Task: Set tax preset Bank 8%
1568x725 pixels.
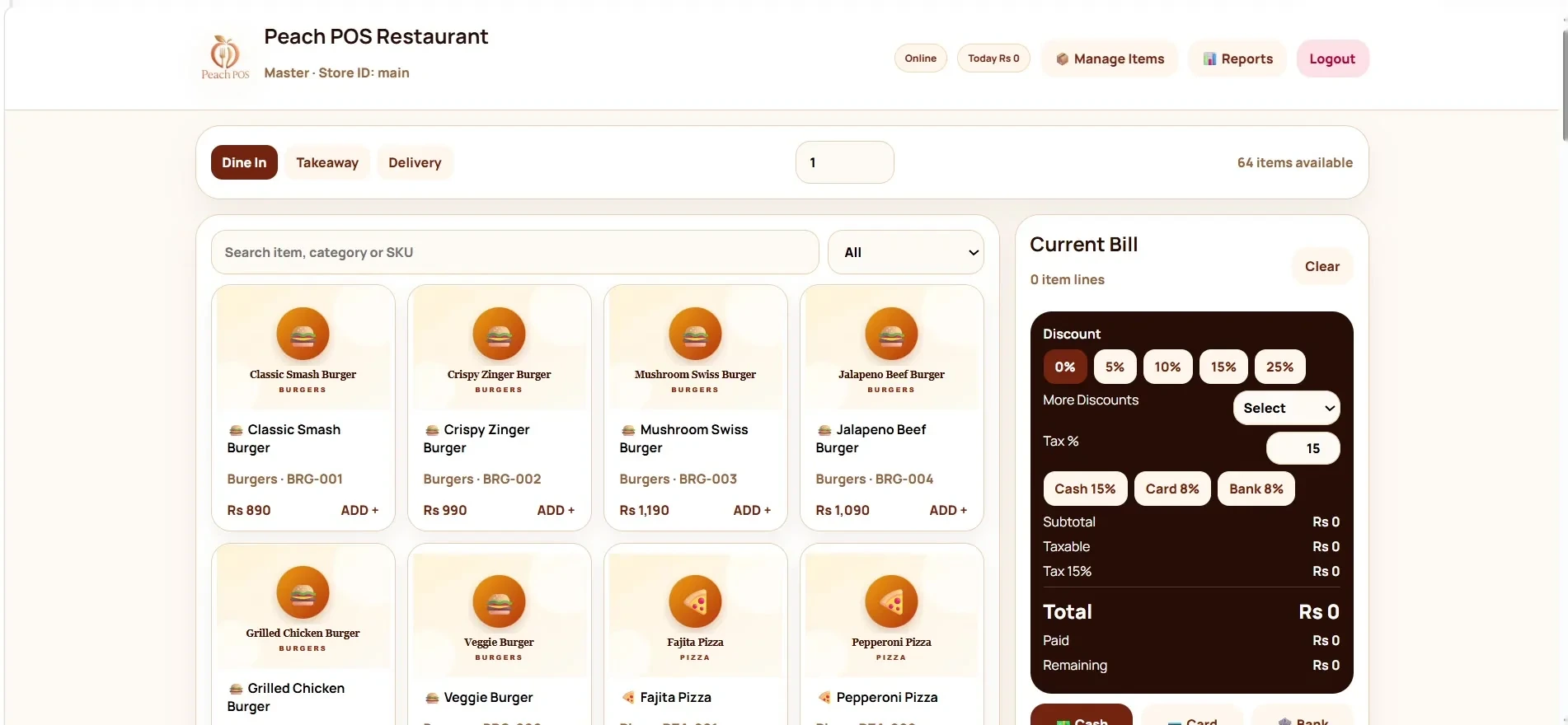Action: click(1256, 489)
